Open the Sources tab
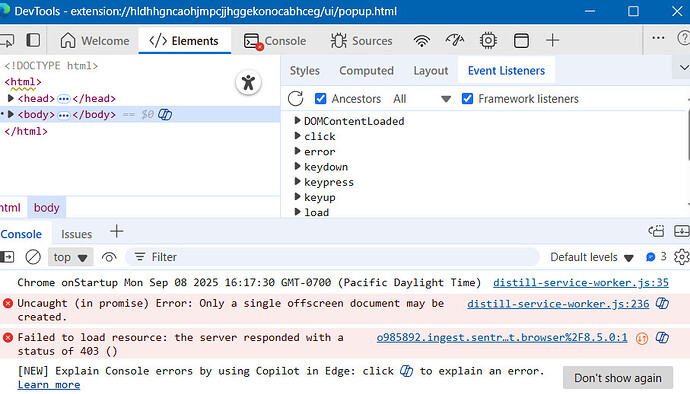Viewport: 690px width, 394px height. [x=361, y=41]
